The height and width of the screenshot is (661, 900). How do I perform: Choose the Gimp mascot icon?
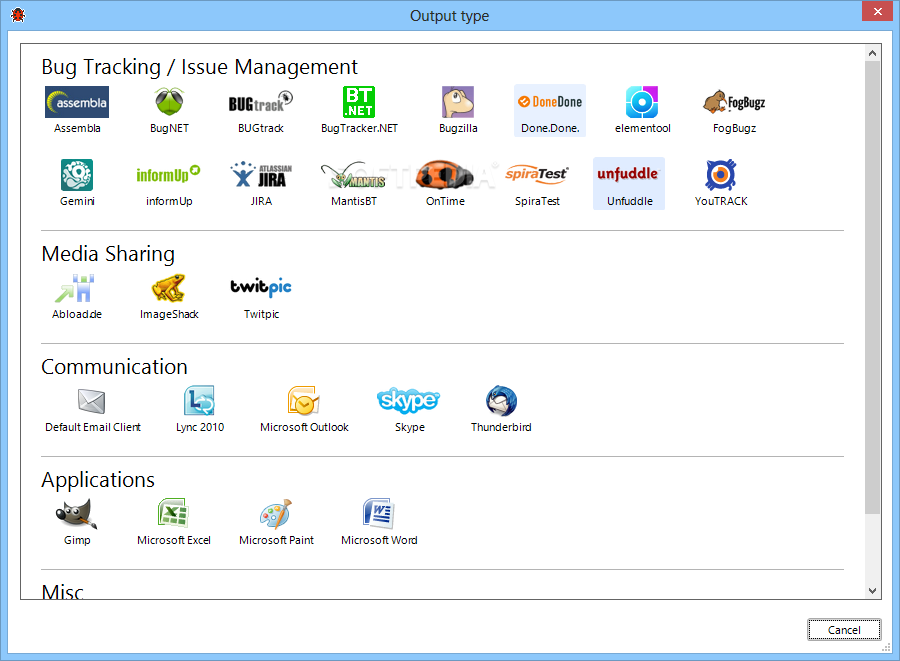[77, 514]
